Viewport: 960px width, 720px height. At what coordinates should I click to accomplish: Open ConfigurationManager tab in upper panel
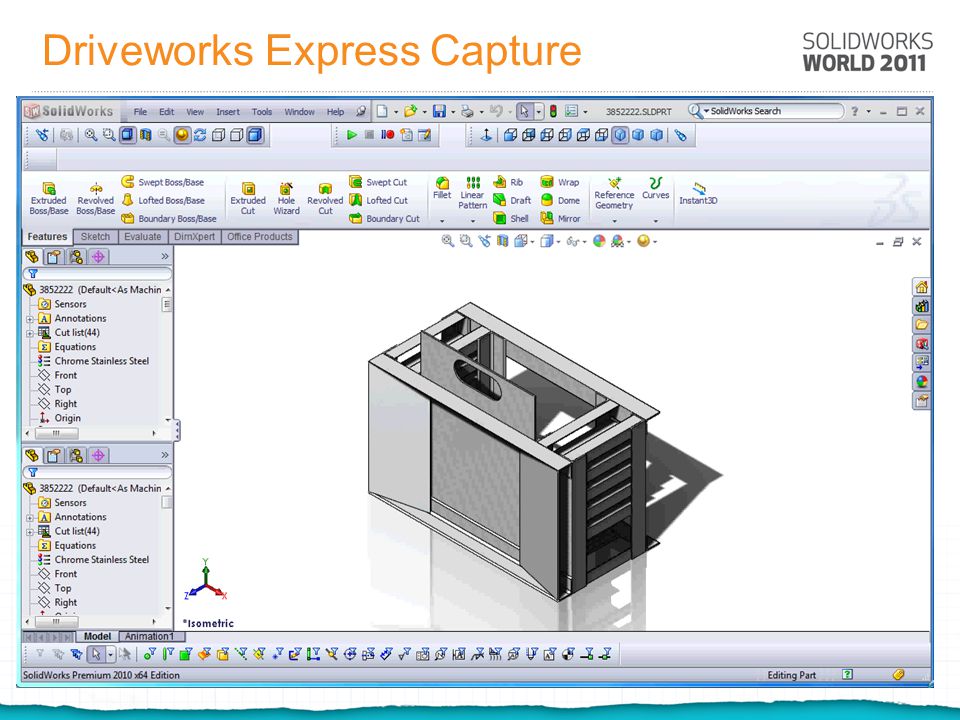click(x=76, y=257)
